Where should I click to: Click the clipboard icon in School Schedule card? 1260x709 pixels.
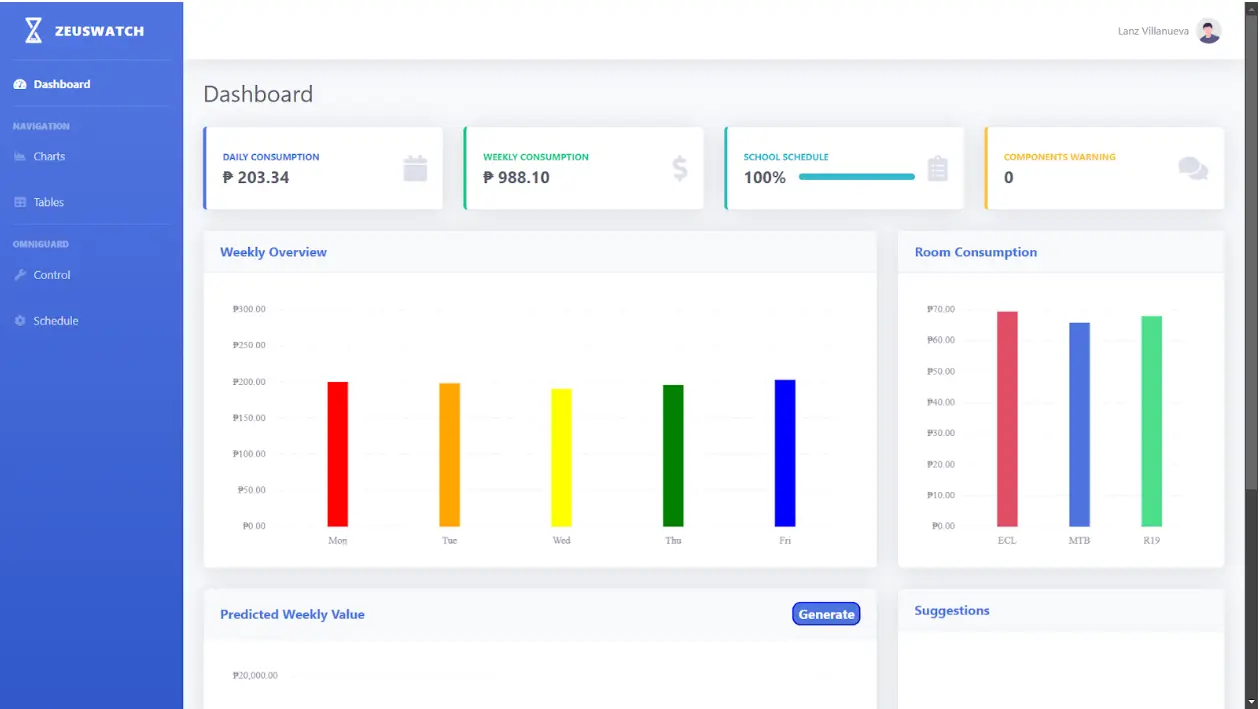pyautogui.click(x=937, y=168)
